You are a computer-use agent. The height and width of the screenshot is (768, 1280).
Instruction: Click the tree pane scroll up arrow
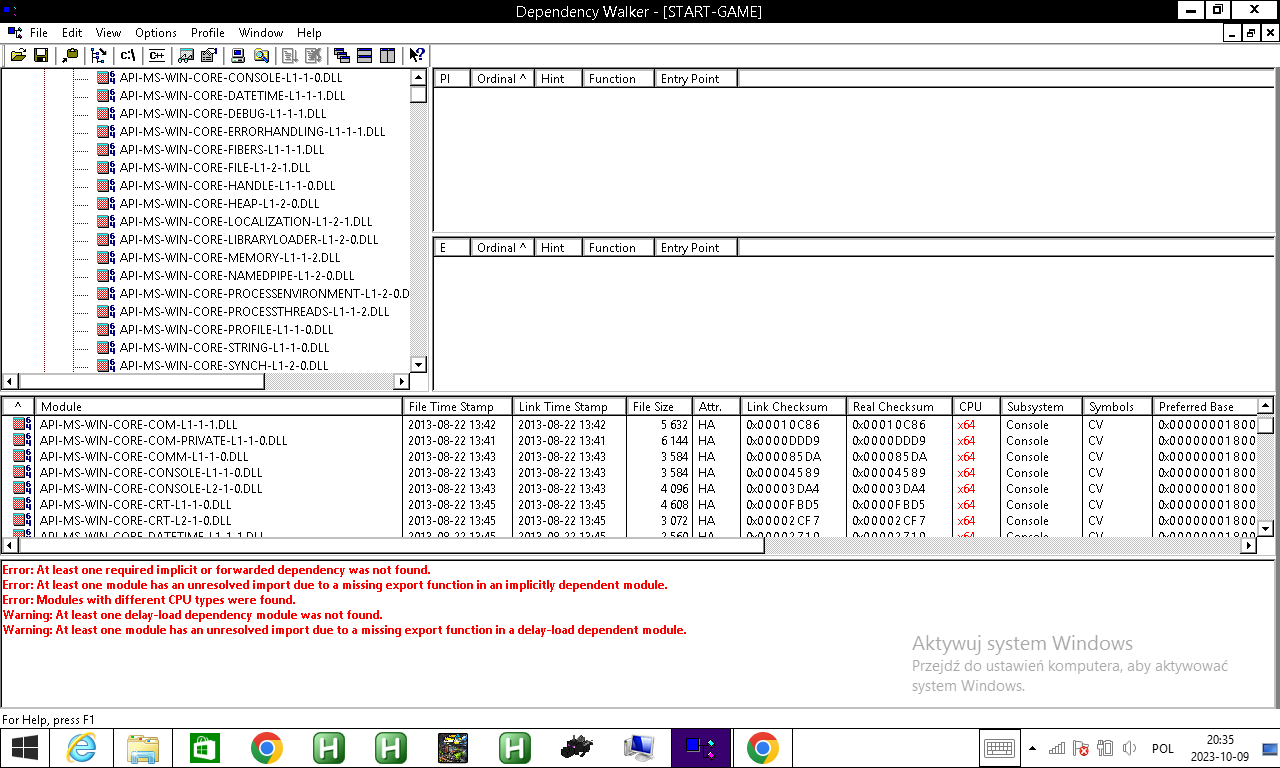click(418, 77)
